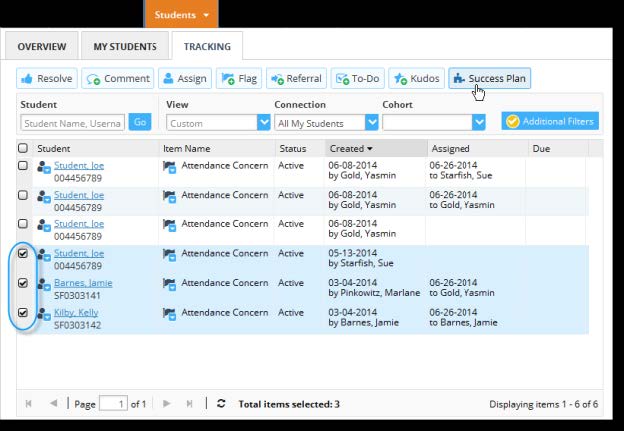Add a Comment to selected items
This screenshot has width=624, height=431.
(x=117, y=79)
